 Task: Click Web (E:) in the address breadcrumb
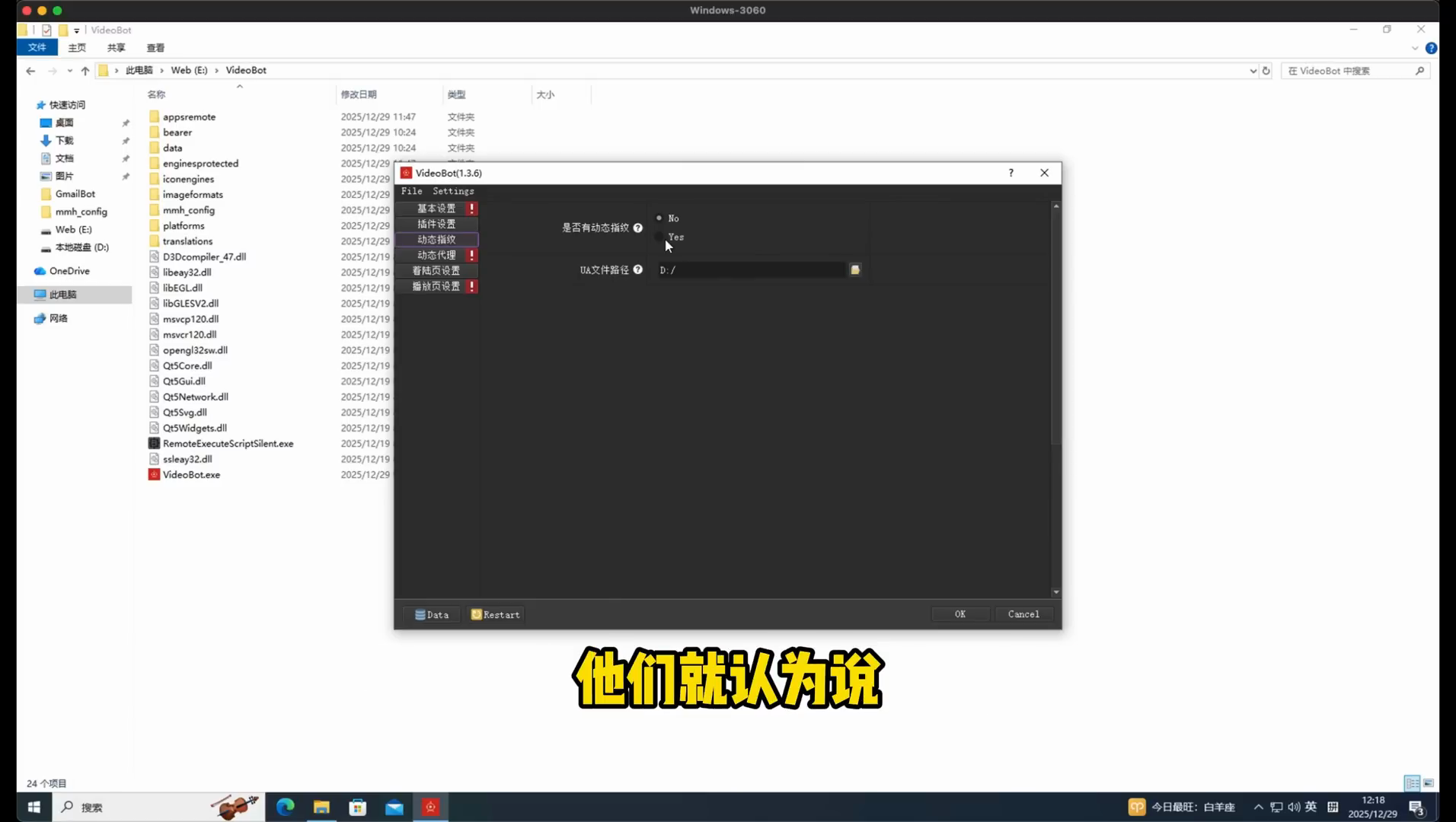tap(189, 70)
